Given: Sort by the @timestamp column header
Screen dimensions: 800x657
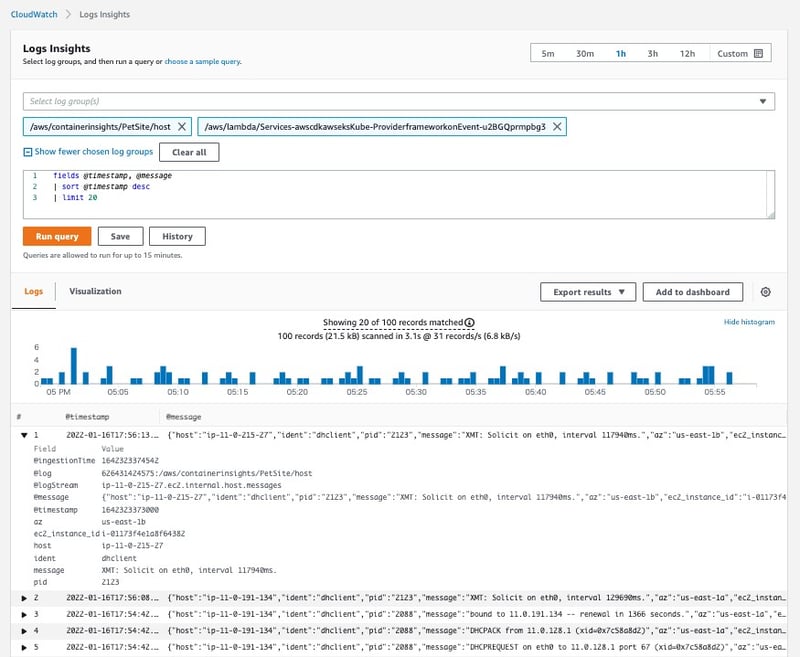Looking at the screenshot, I should pos(87,417).
